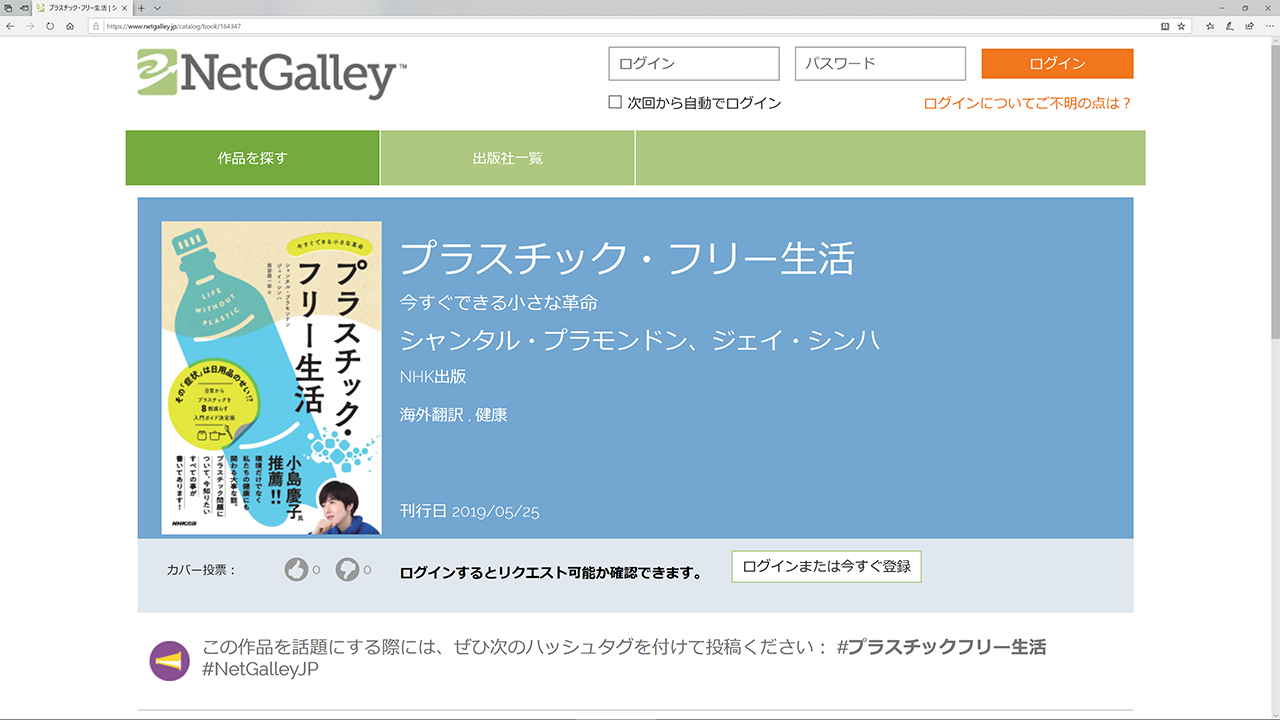This screenshot has height=720, width=1280.
Task: Click the purple megaphone hashtag icon
Action: [x=169, y=660]
